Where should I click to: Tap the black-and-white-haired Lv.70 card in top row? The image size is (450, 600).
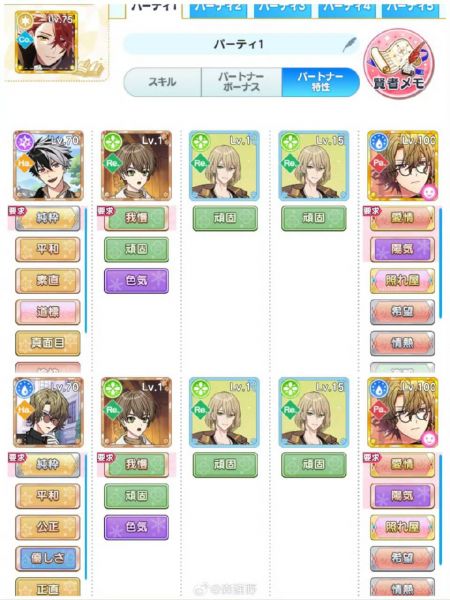click(x=48, y=165)
